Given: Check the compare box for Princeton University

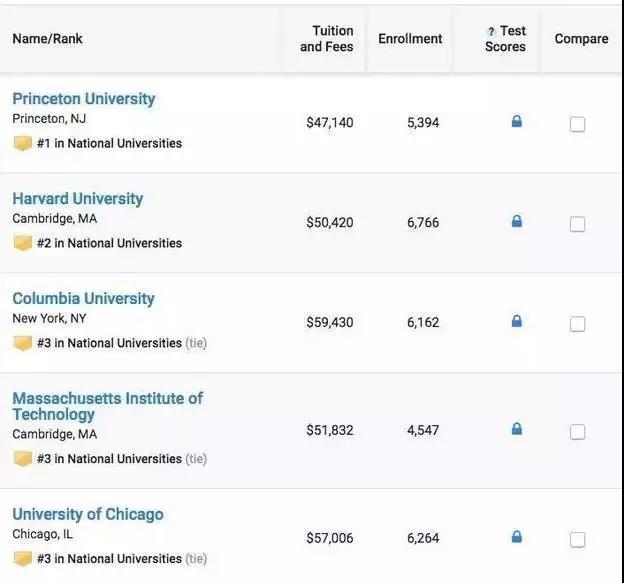Looking at the screenshot, I should click(x=577, y=124).
